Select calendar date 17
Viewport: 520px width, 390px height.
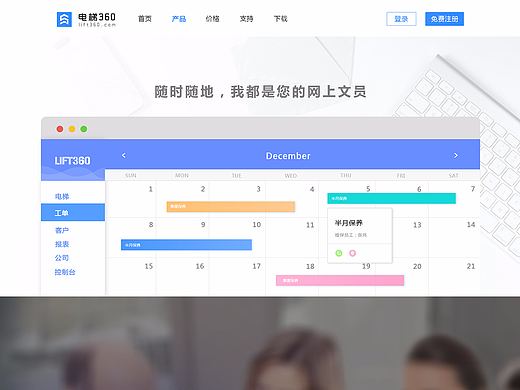click(x=256, y=266)
